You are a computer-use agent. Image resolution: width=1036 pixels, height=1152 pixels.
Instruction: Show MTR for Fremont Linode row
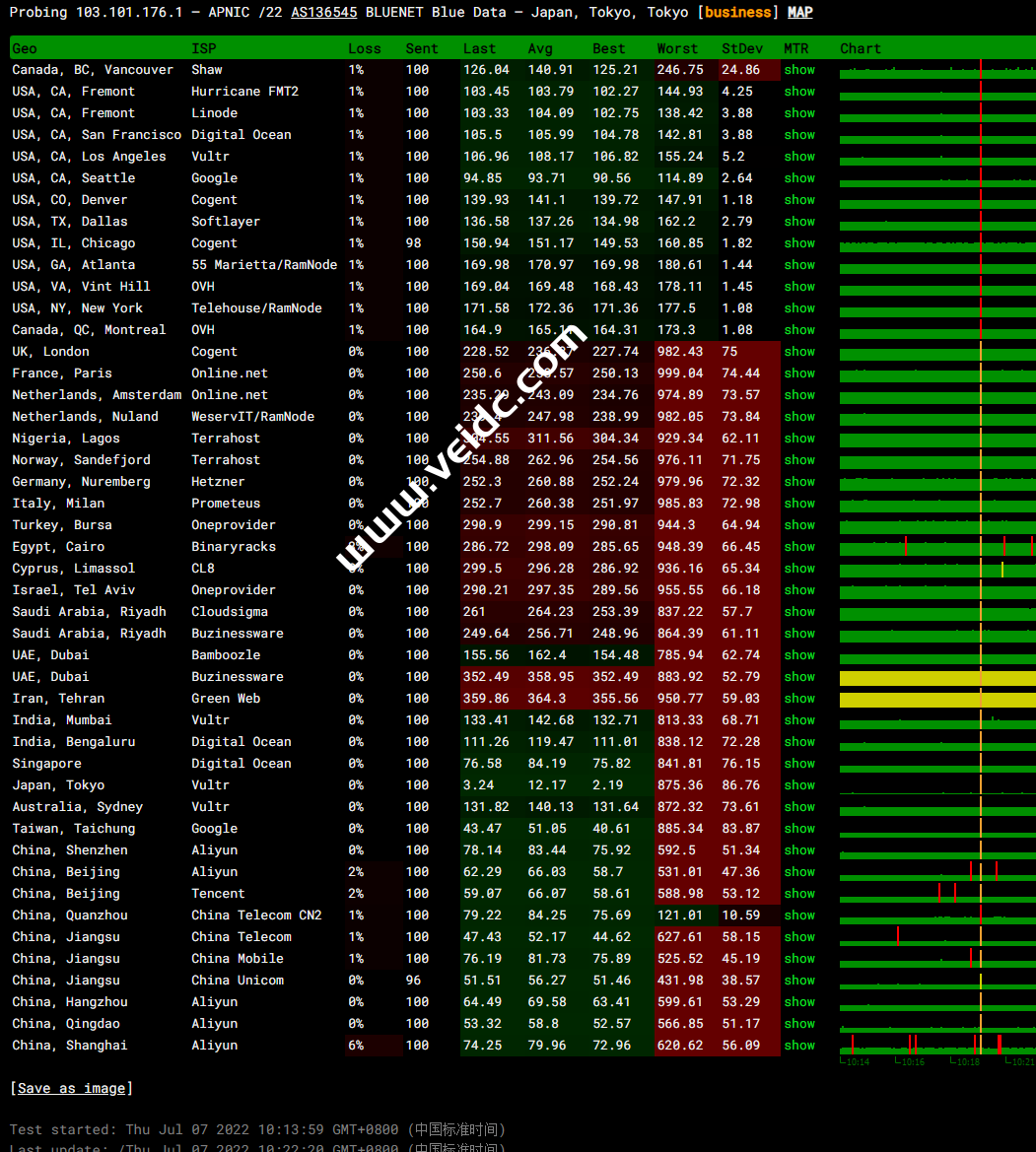799,113
